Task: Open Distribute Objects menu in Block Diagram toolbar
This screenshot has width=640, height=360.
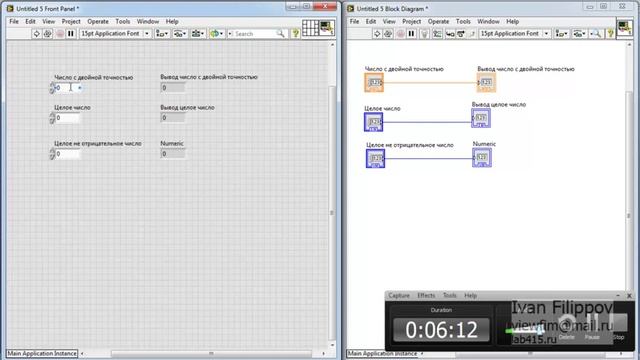Action: coord(579,33)
